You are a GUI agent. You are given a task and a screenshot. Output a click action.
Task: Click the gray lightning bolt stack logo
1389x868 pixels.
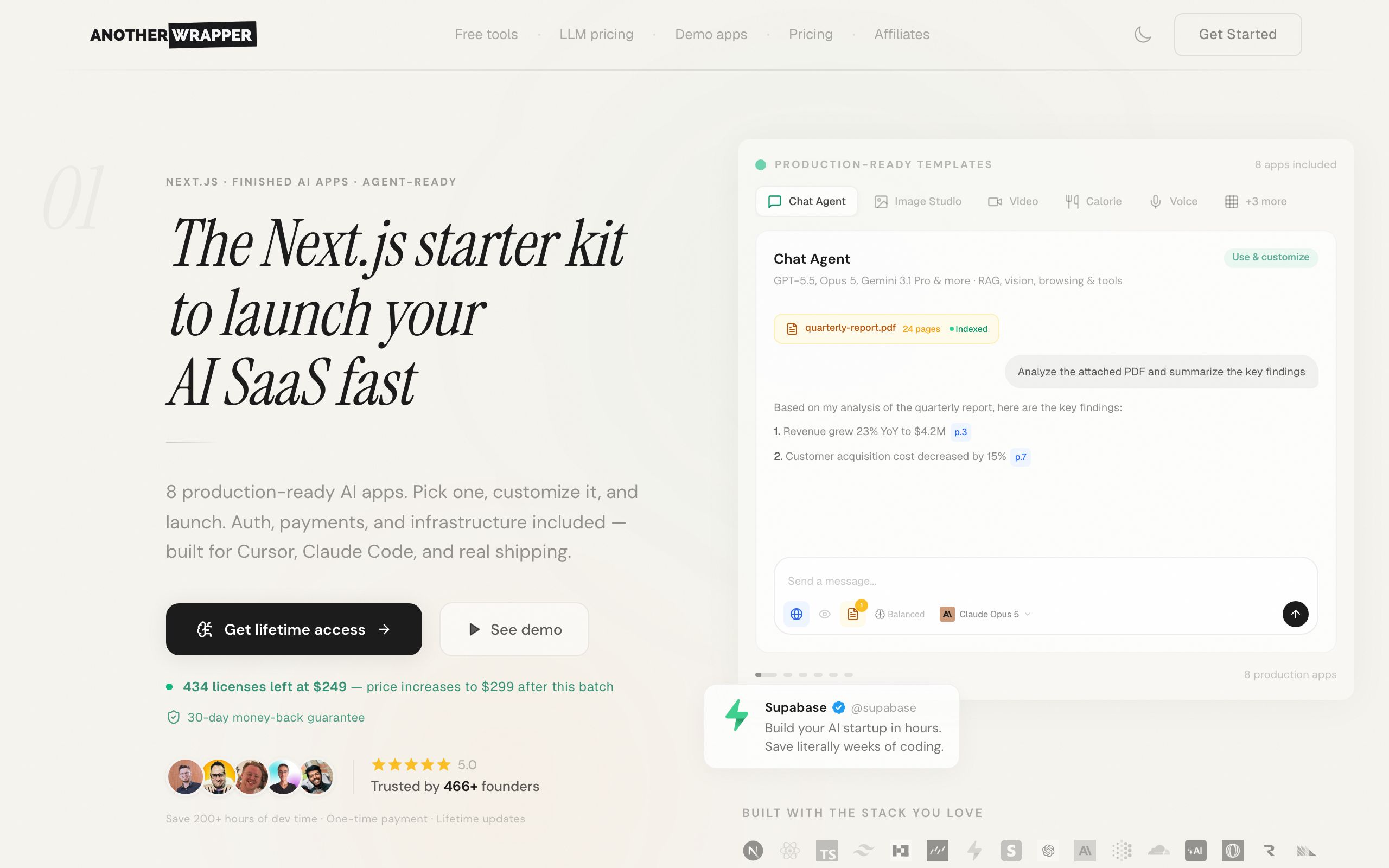click(x=974, y=850)
